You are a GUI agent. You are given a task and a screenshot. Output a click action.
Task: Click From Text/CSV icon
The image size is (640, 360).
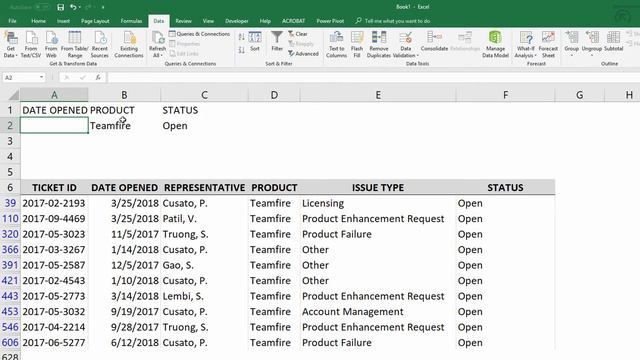tap(31, 45)
